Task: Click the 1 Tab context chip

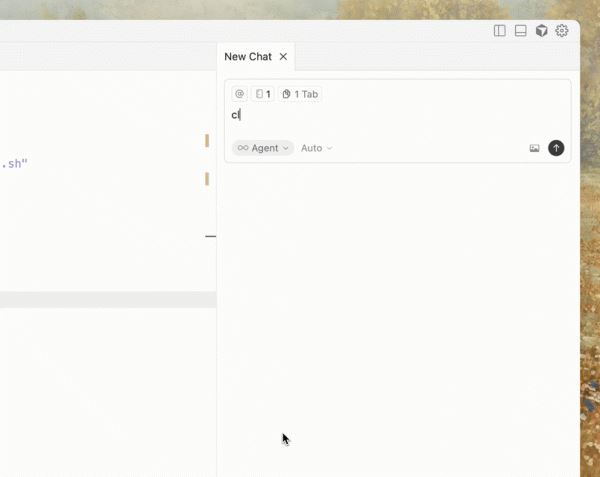Action: [300, 94]
